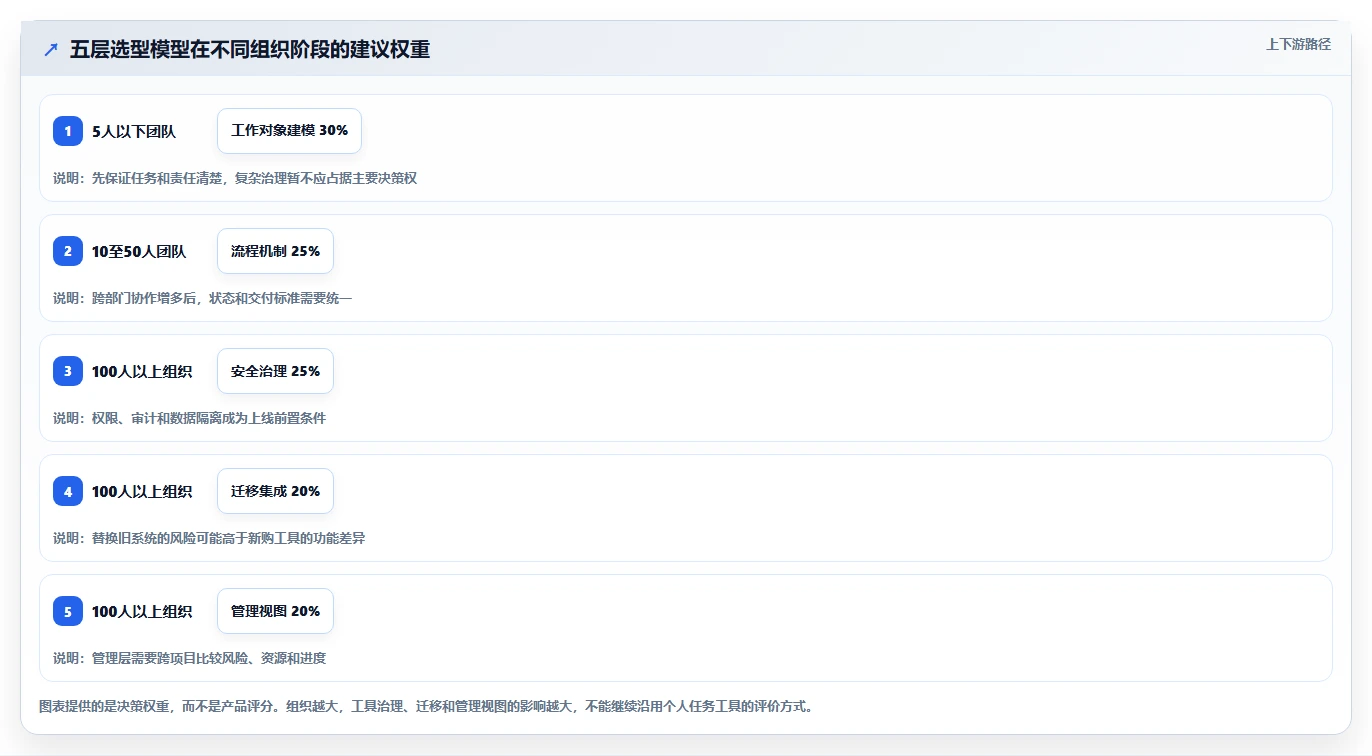Select the 工作对象建模 30% chip
The height and width of the screenshot is (756, 1372).
(289, 131)
